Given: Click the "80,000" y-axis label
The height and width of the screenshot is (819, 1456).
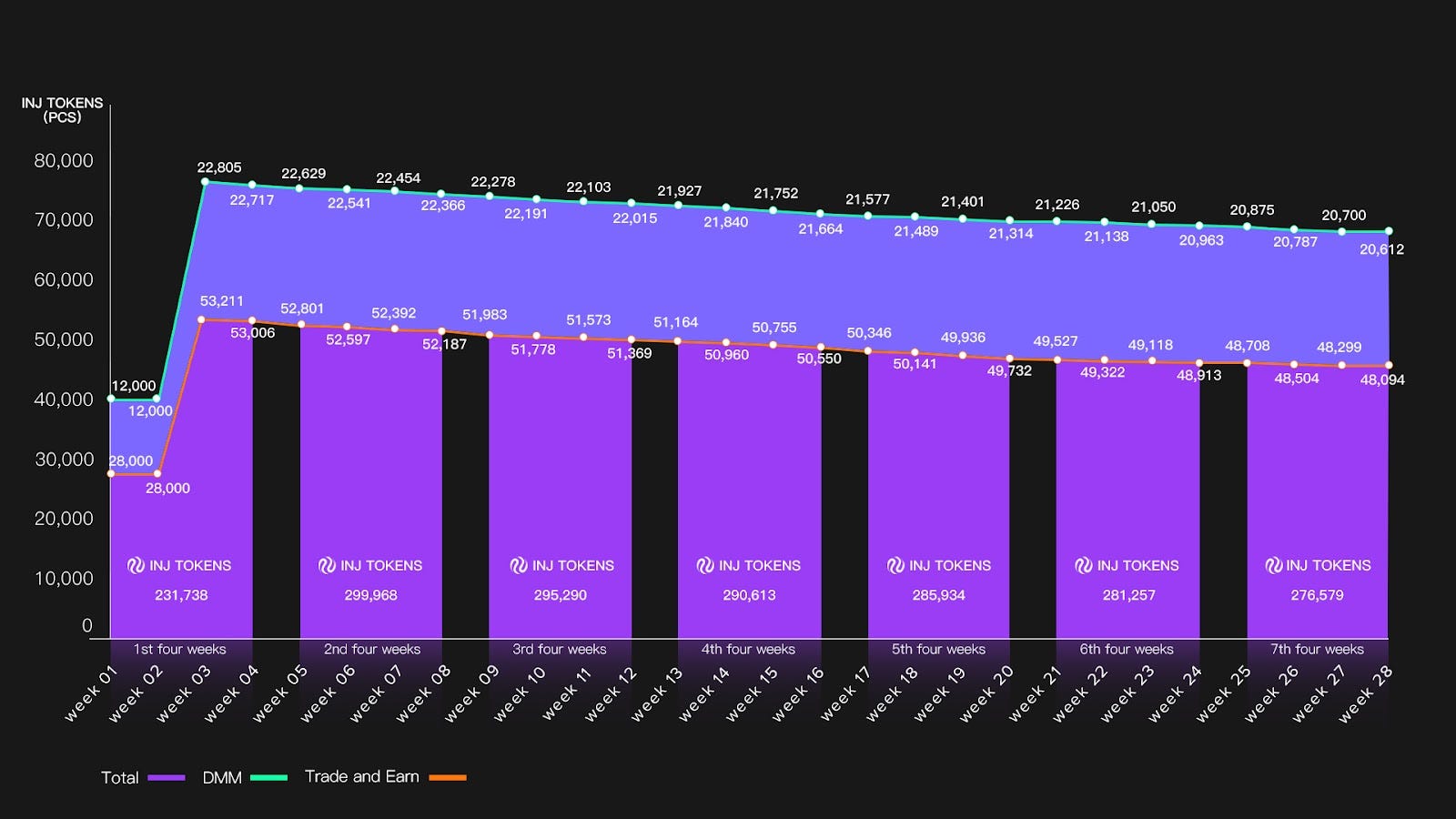Looking at the screenshot, I should (x=64, y=161).
